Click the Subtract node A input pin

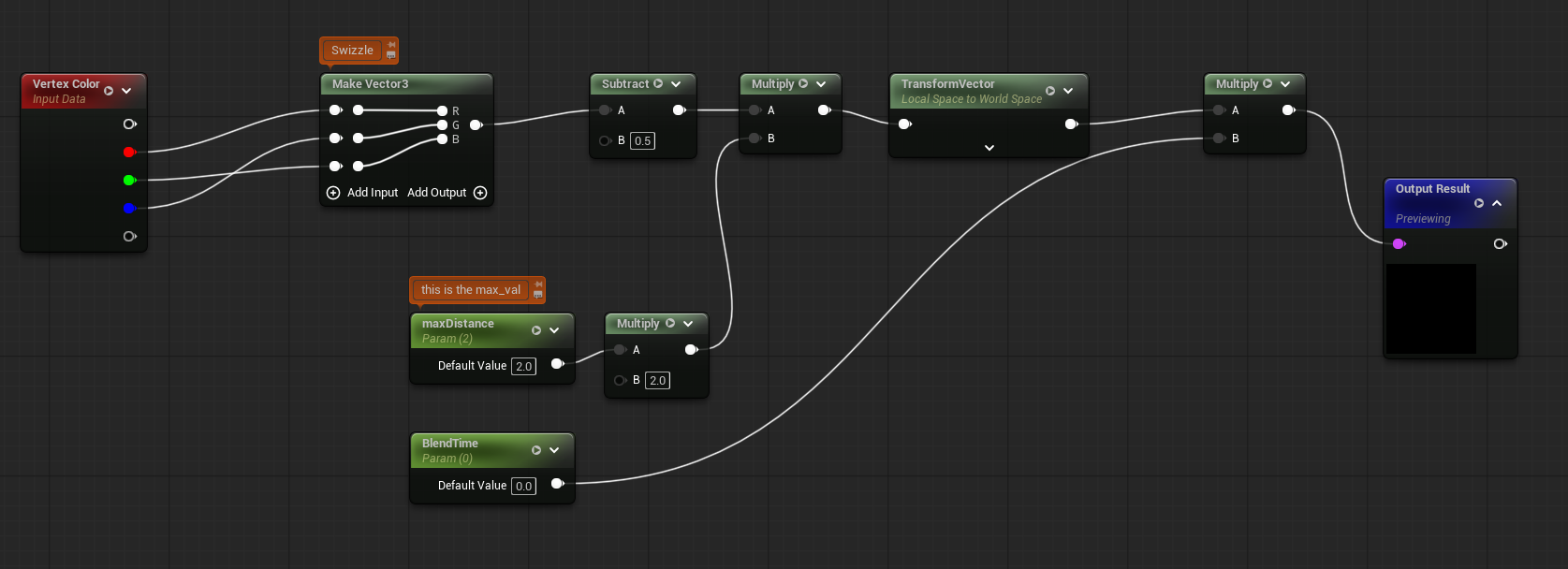(x=605, y=110)
